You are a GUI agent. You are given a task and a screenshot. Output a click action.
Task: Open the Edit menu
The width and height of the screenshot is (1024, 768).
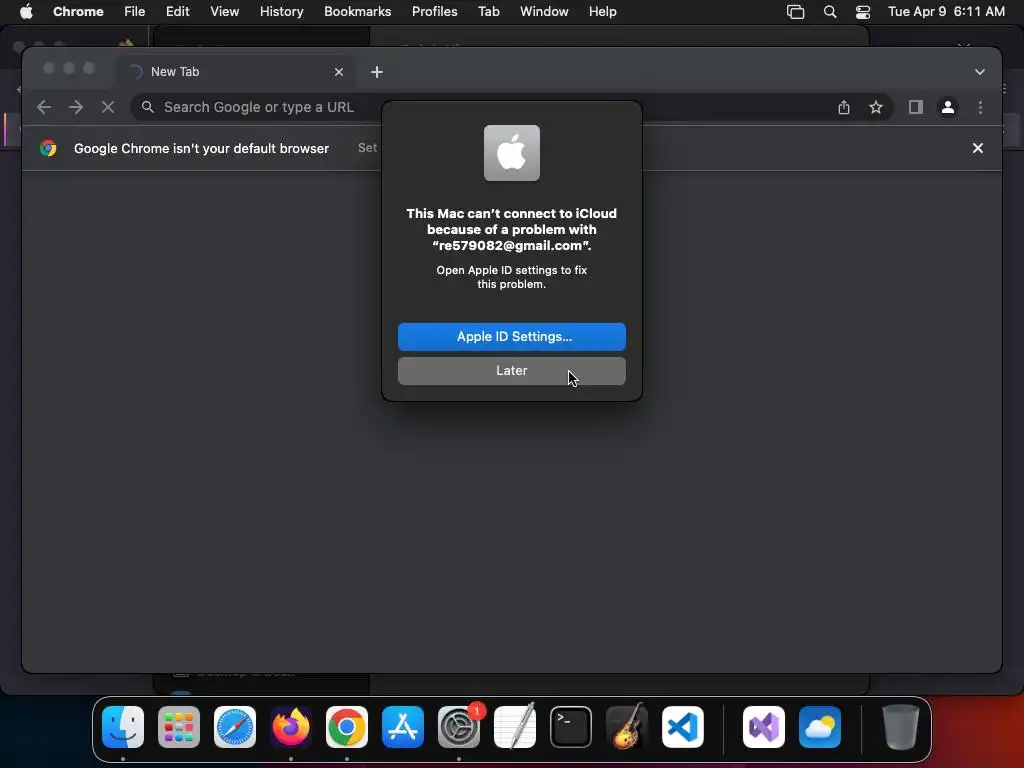click(177, 11)
